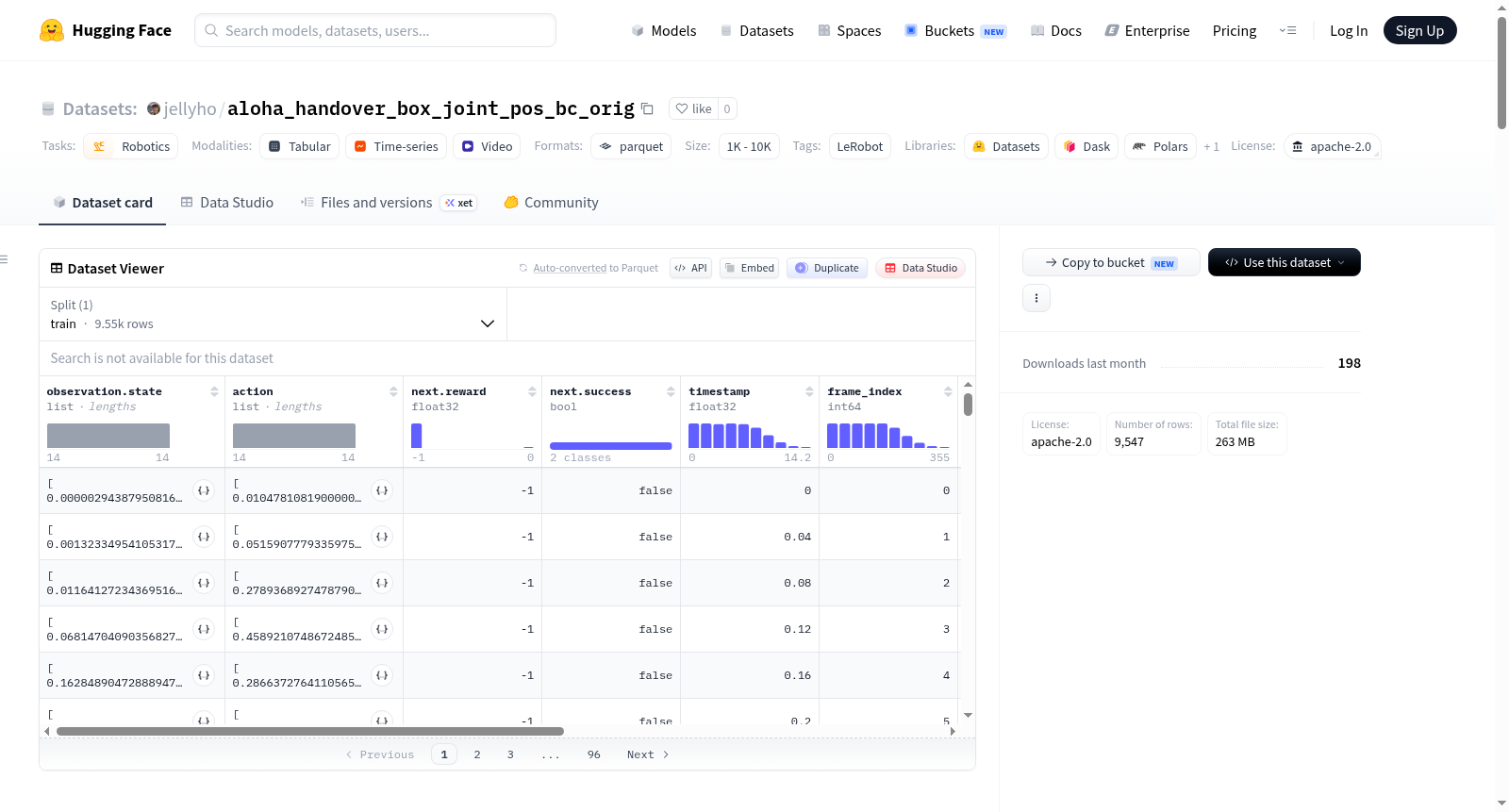
Task: Click the timestamp histogram's tallest first bar
Action: coord(694,436)
